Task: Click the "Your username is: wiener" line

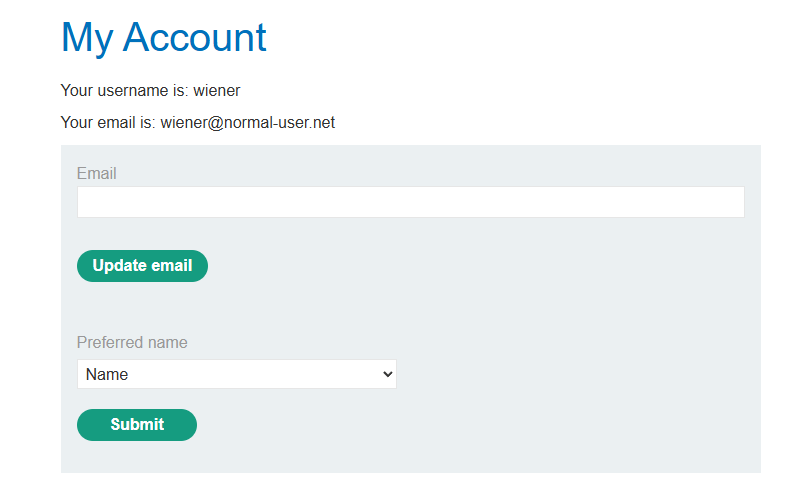Action: 150,91
